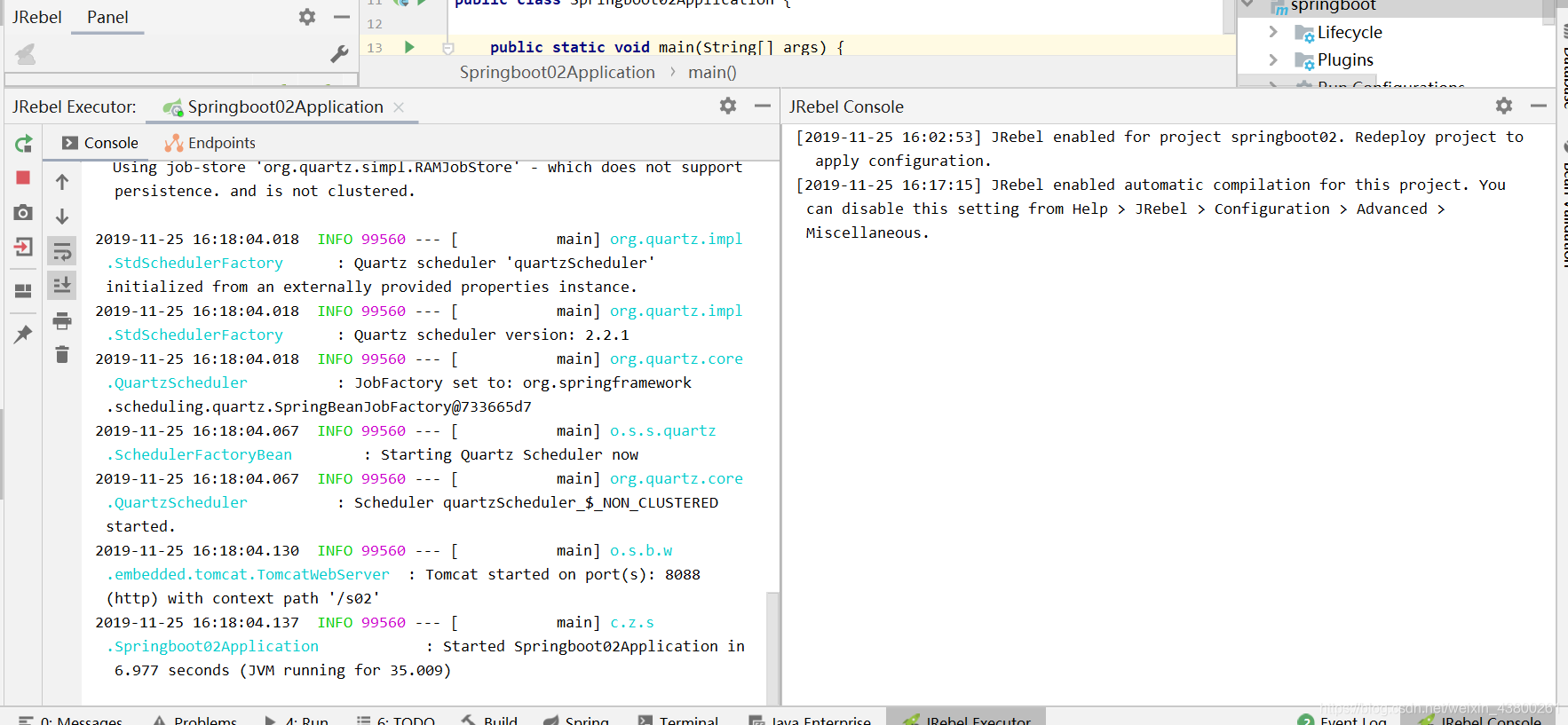Pin the executor tab with pin icon
Image resolution: width=1568 pixels, height=725 pixels.
(23, 335)
